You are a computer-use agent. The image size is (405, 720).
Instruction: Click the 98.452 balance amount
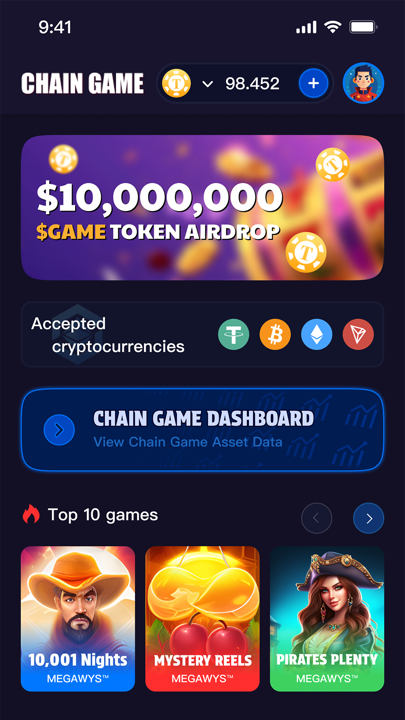252,84
